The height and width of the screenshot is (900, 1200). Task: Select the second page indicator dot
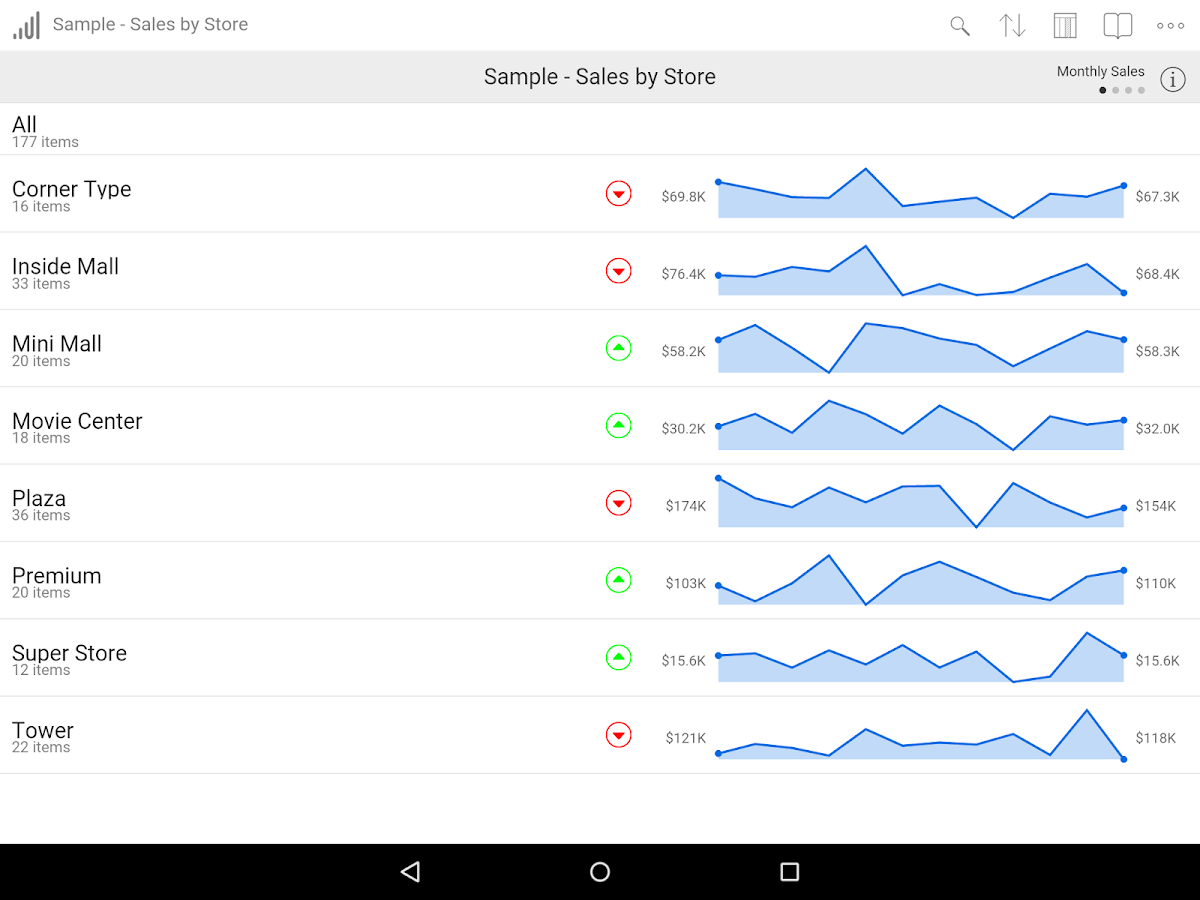coord(1115,90)
